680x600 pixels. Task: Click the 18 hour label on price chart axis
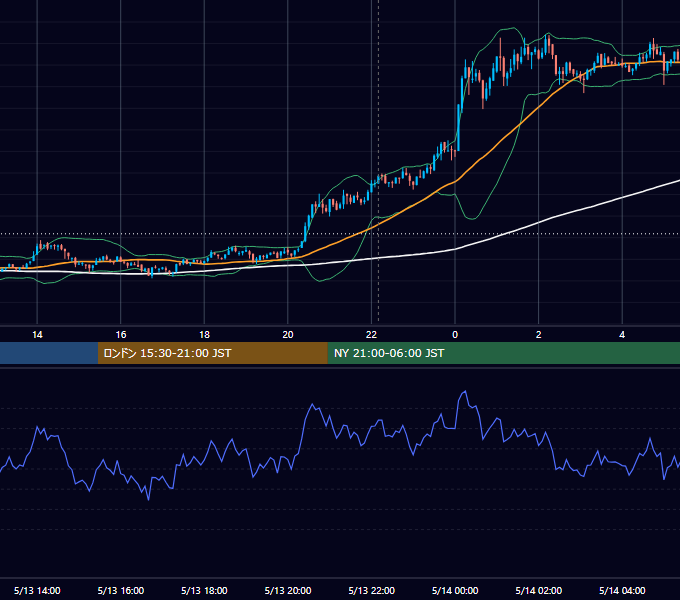[204, 335]
